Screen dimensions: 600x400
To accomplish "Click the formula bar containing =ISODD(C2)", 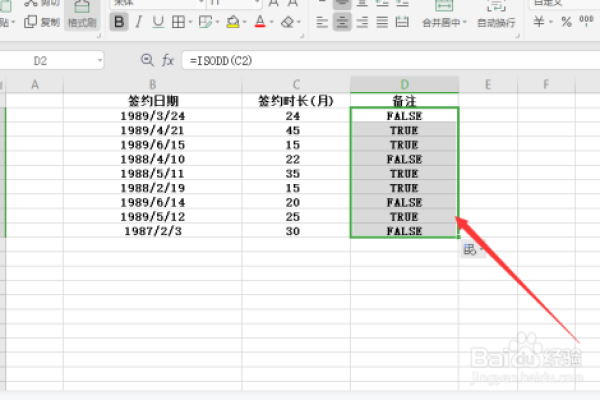I will coord(380,61).
